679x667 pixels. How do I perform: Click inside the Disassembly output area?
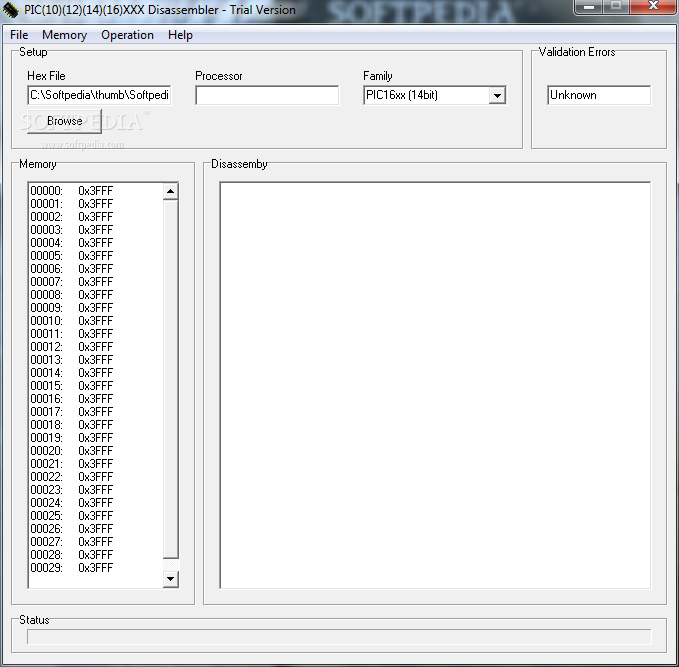[435, 385]
